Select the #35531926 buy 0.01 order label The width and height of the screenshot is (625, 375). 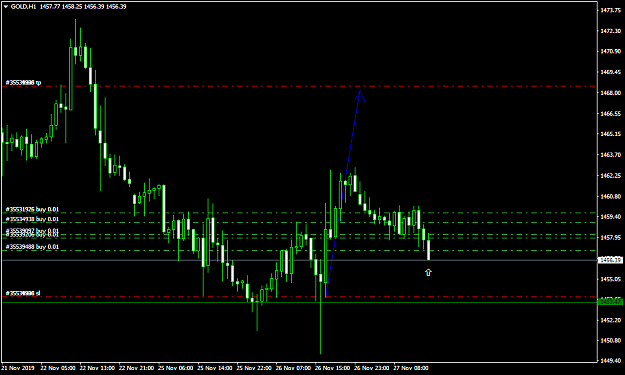tap(32, 209)
